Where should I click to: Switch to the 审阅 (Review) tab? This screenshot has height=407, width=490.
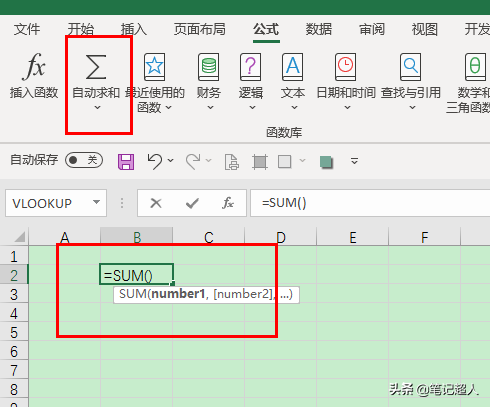[372, 29]
